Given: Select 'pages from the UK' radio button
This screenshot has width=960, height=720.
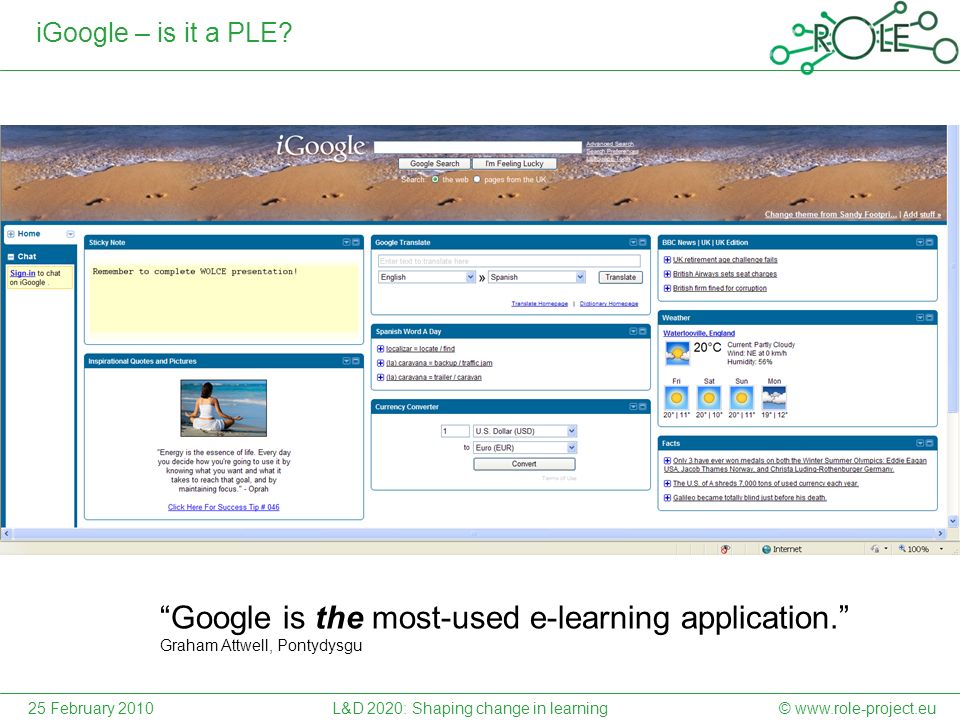Looking at the screenshot, I should [477, 179].
